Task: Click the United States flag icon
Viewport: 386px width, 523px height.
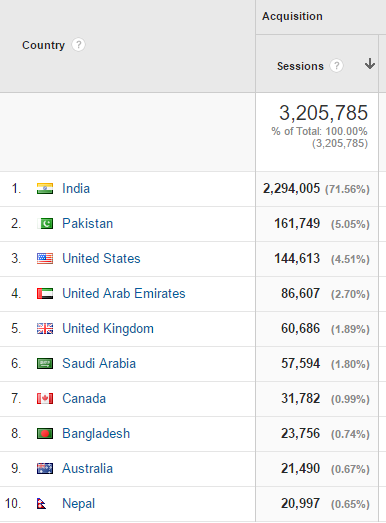Action: (45, 258)
